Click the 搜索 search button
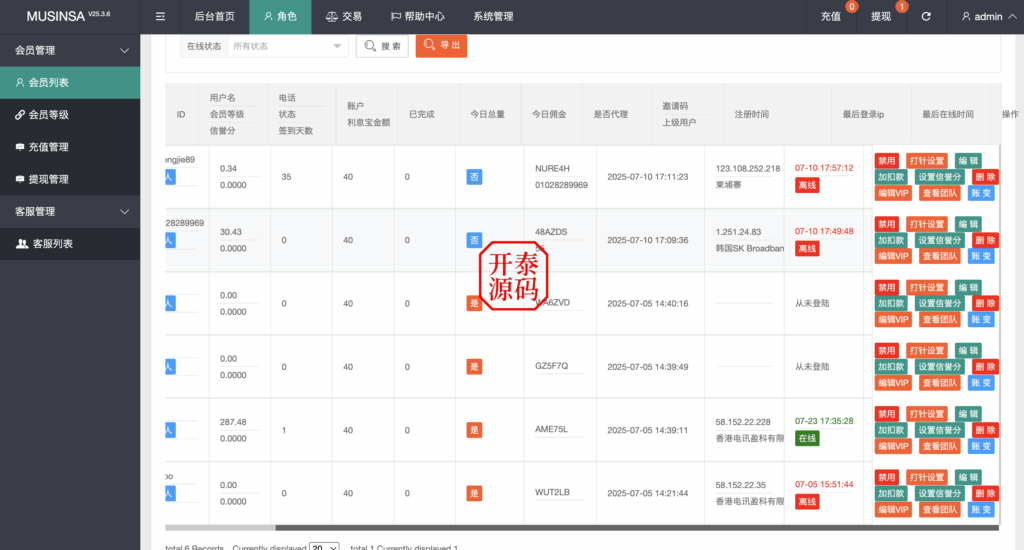The image size is (1024, 550). pyautogui.click(x=382, y=46)
